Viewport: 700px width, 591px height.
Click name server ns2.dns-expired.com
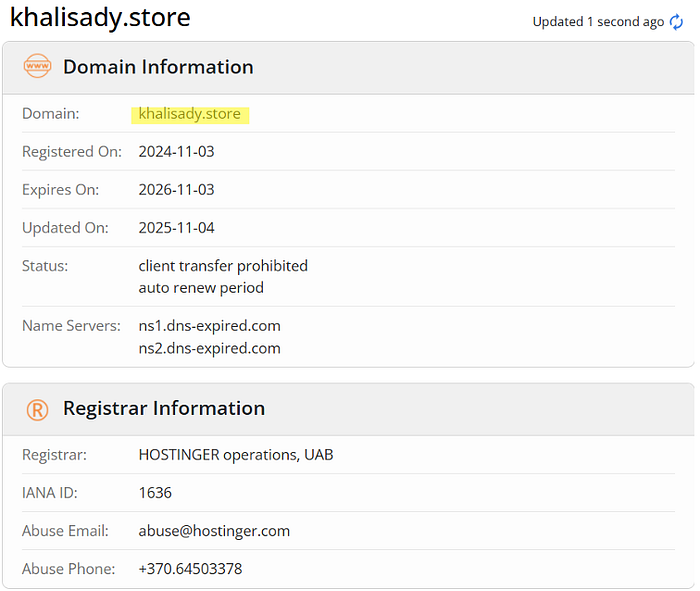coord(209,348)
